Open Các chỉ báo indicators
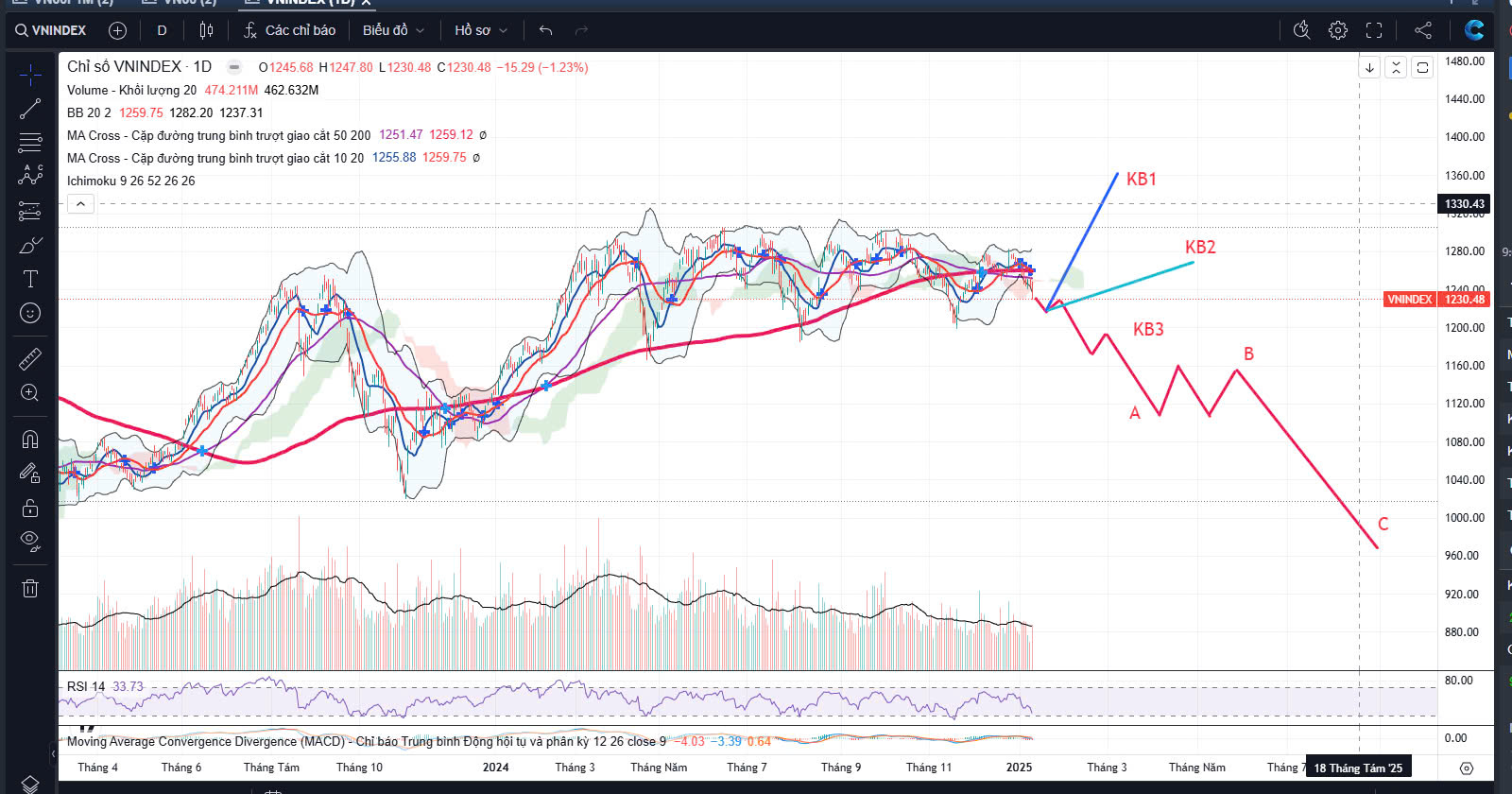 [x=289, y=30]
